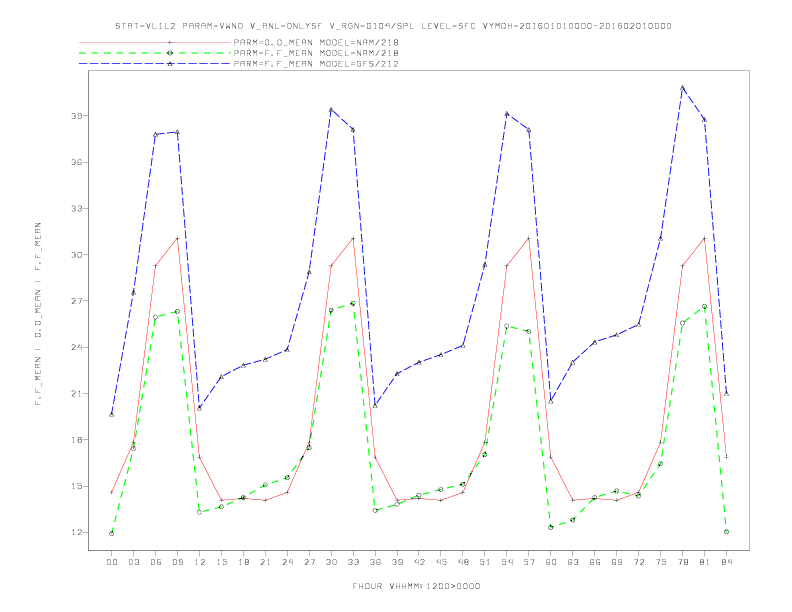Click the blue GFS triangle marker at hour 12
792x612 pixels.
click(x=200, y=408)
